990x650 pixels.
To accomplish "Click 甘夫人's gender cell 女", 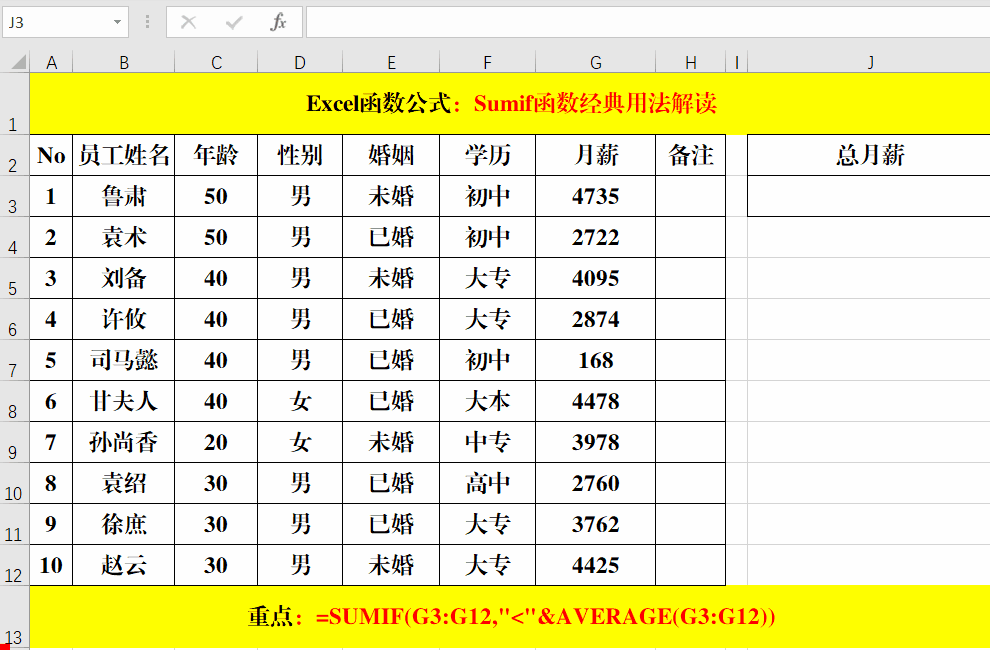I will click(x=300, y=402).
